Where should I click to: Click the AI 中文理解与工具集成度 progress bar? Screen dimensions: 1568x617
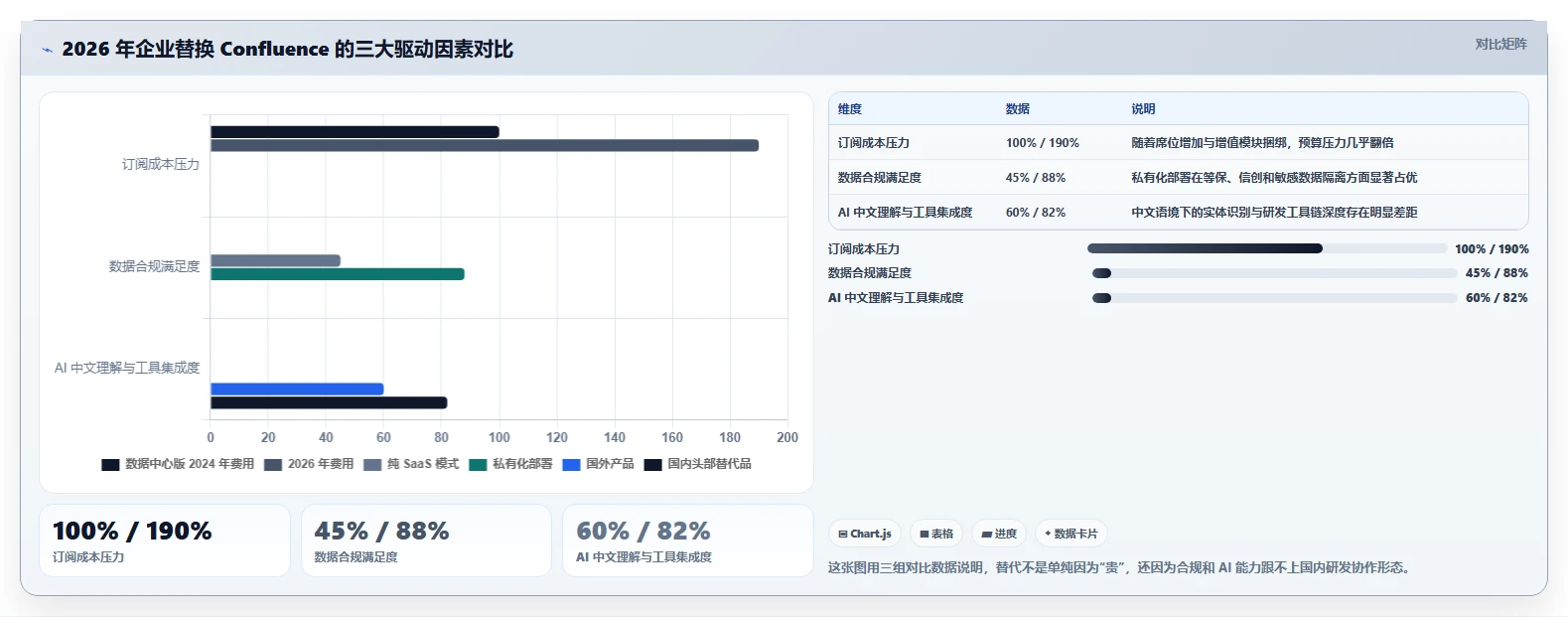1274,298
